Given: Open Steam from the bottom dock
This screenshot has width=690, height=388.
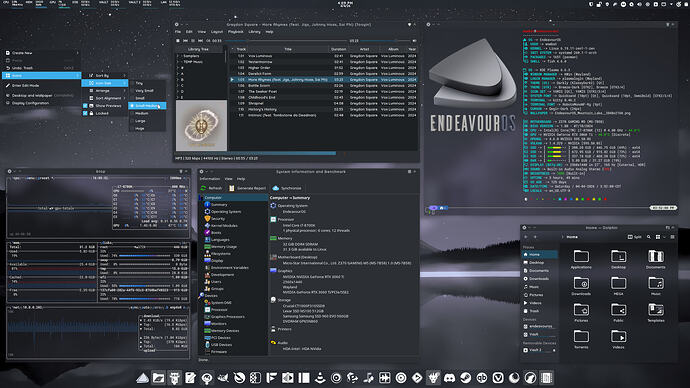Looking at the screenshot, I should click(x=466, y=377).
